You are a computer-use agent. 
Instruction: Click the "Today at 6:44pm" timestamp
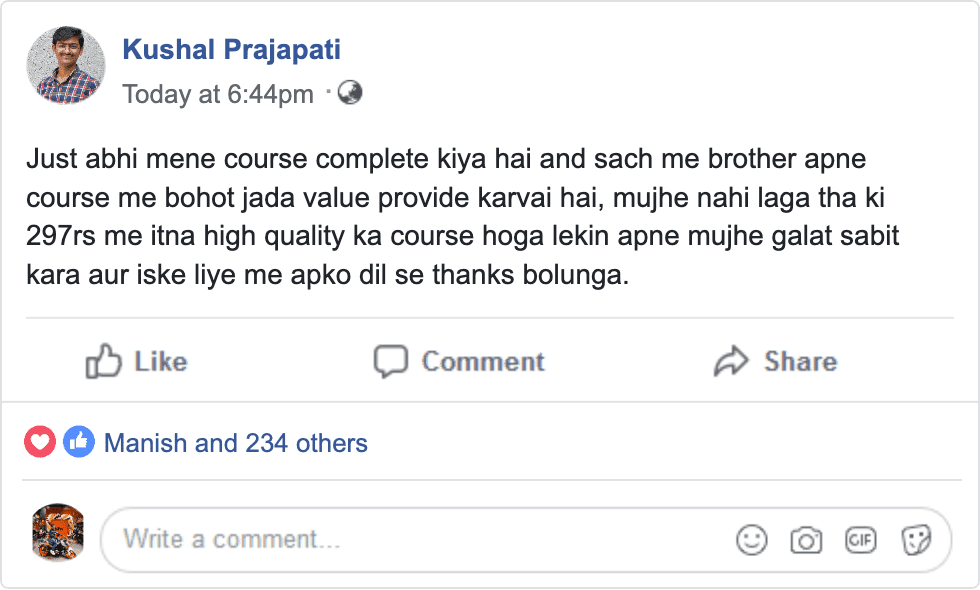[x=217, y=94]
